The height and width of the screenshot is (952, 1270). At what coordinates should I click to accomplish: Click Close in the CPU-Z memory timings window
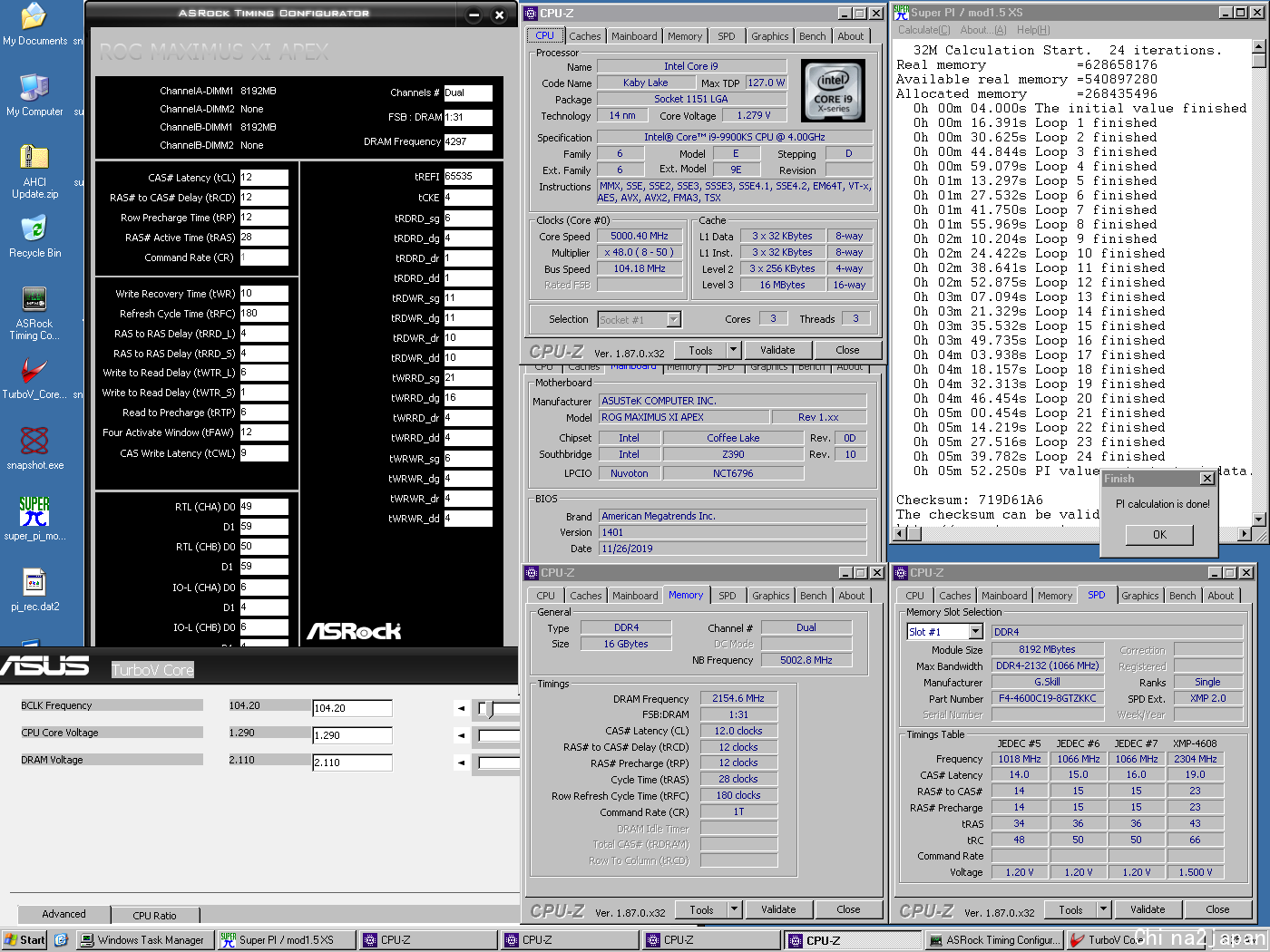849,909
